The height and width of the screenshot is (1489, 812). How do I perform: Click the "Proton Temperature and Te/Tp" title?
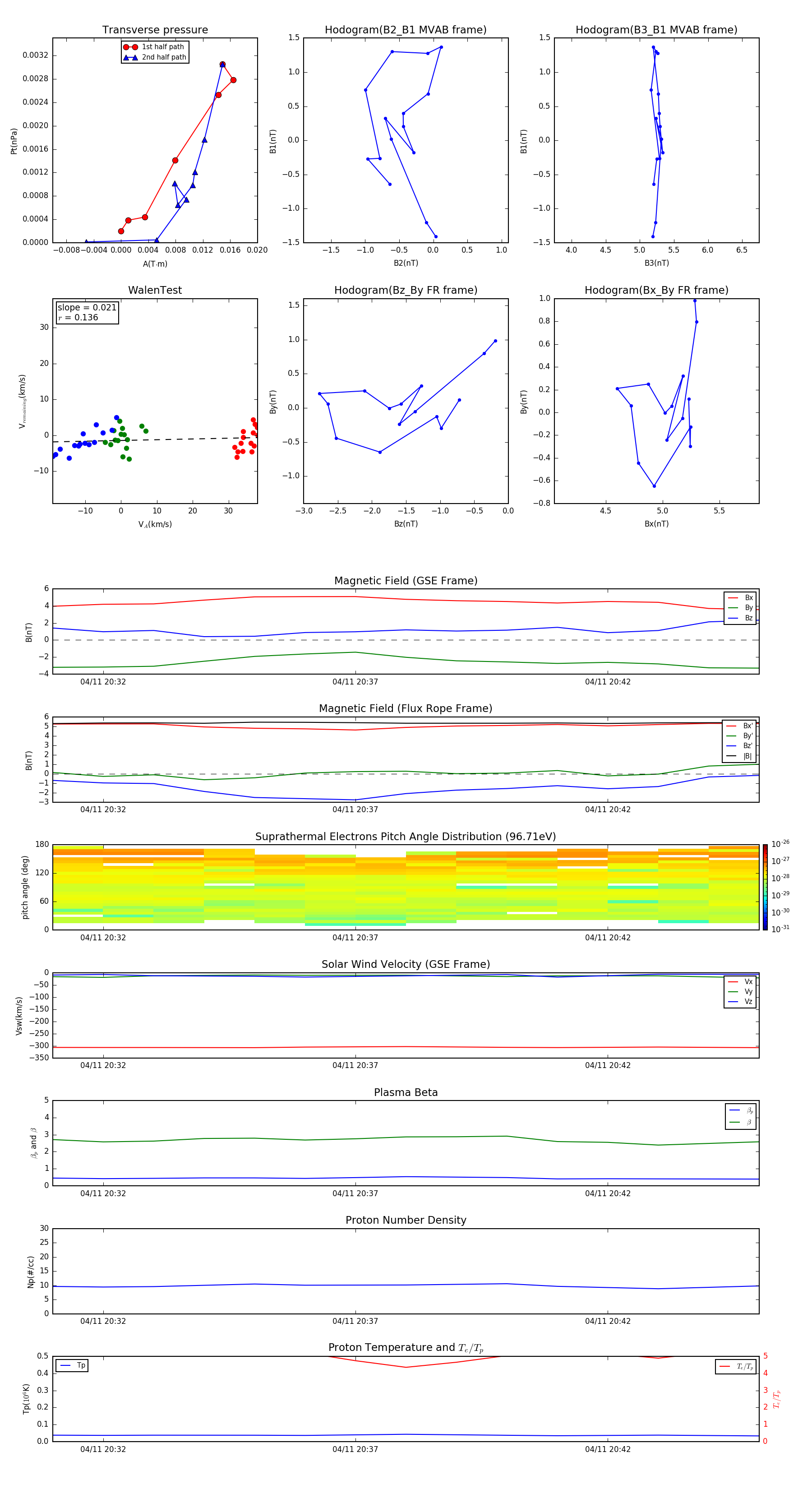pos(406,1348)
